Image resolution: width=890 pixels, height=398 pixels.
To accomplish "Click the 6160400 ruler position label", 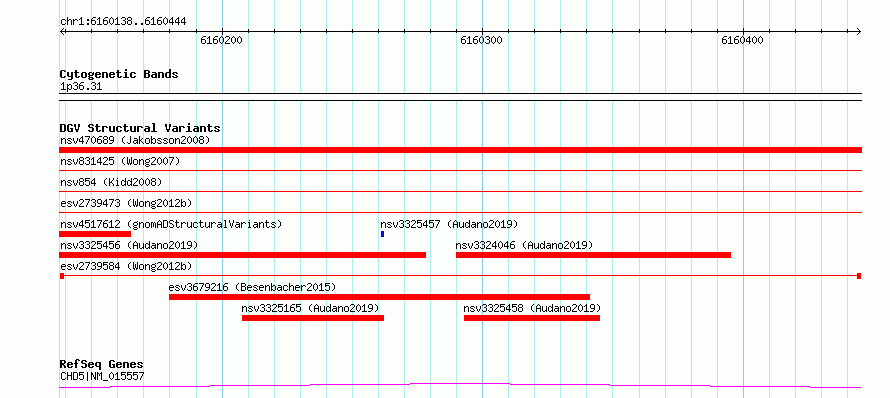I will [x=742, y=40].
